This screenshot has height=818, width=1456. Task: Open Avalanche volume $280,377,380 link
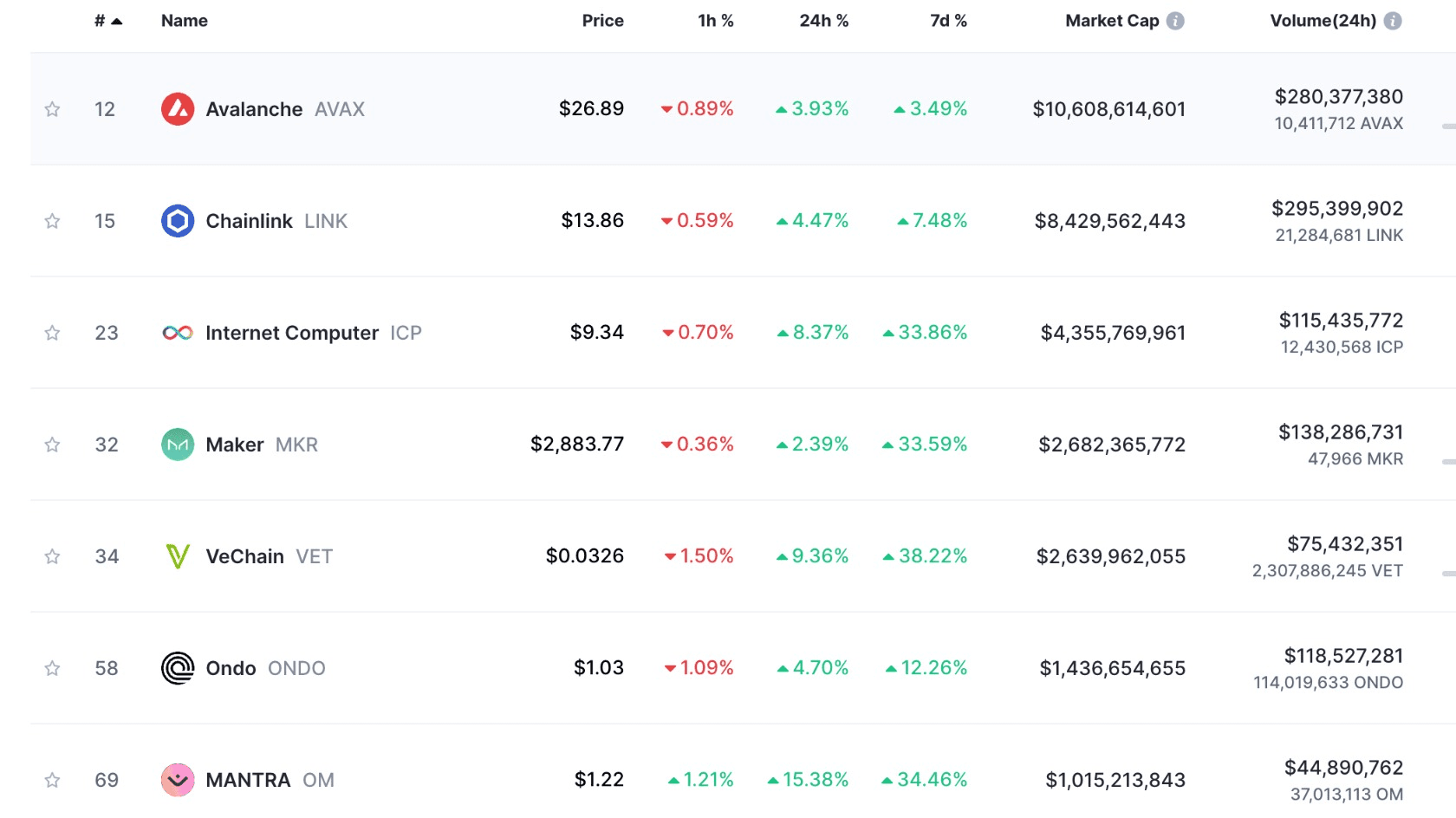point(1339,97)
